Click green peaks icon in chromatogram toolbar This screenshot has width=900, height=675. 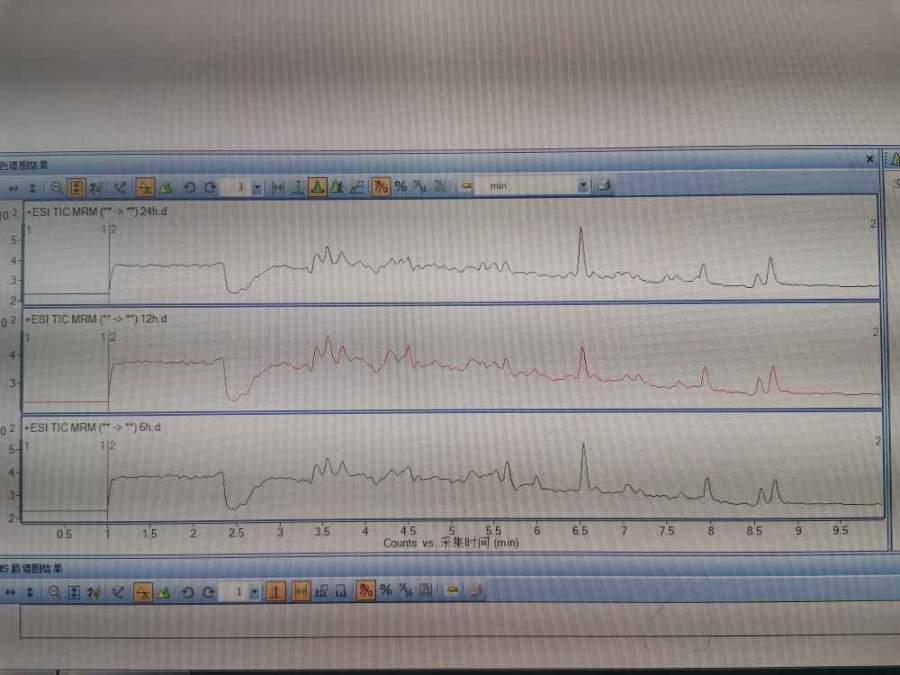click(x=166, y=187)
